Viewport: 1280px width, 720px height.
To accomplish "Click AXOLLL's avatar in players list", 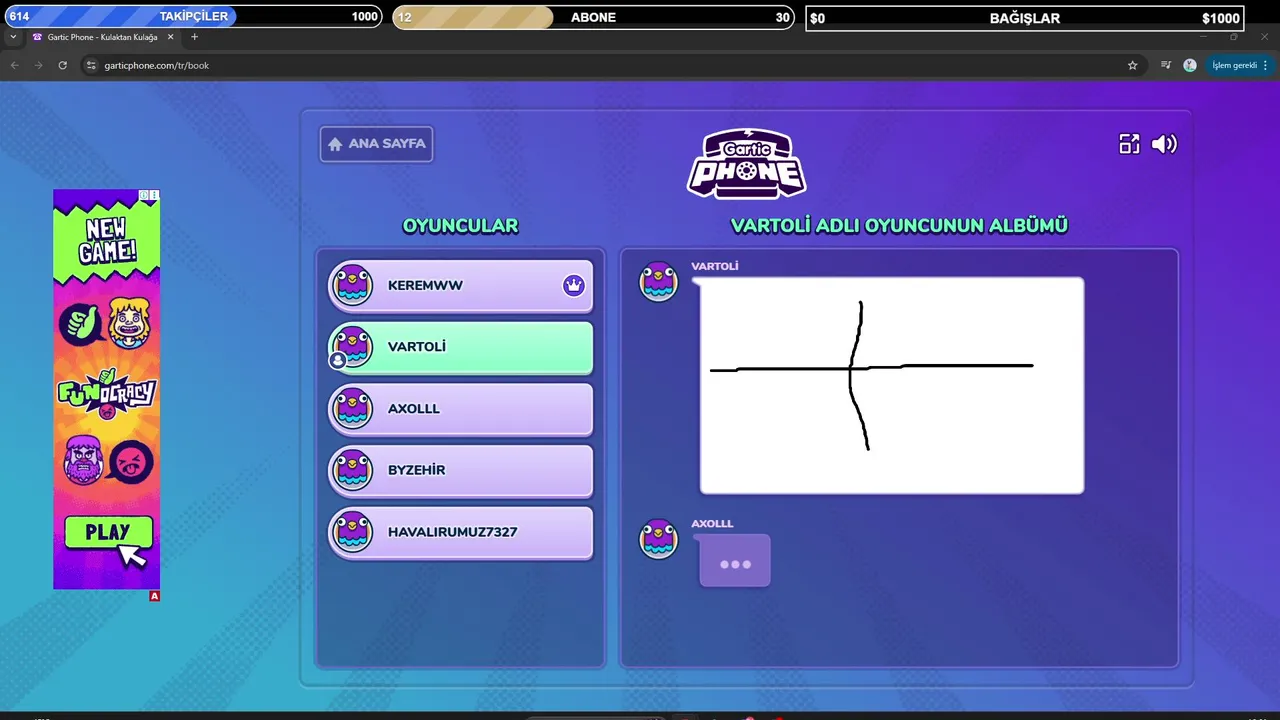I will 352,408.
